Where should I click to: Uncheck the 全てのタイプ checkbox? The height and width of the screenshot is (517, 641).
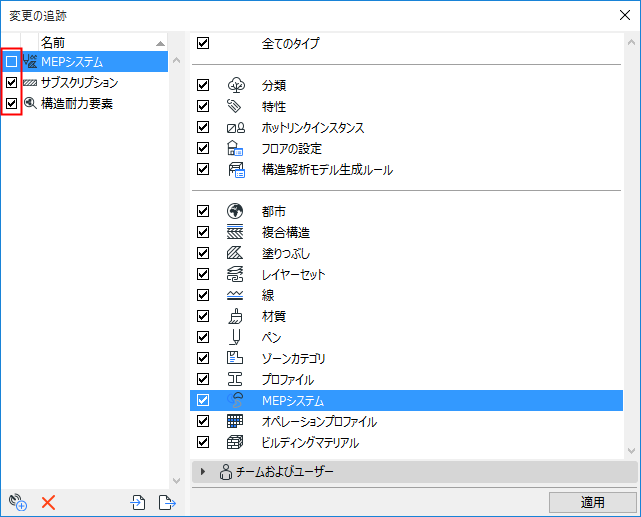coord(203,43)
